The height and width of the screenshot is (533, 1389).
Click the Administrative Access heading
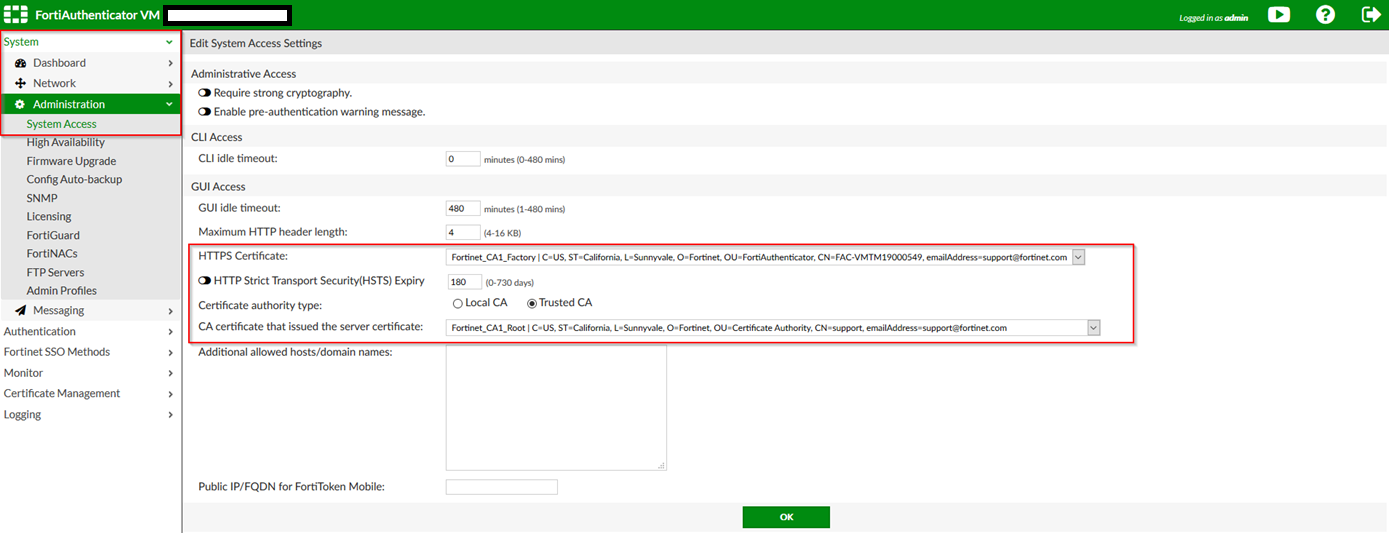coord(244,74)
